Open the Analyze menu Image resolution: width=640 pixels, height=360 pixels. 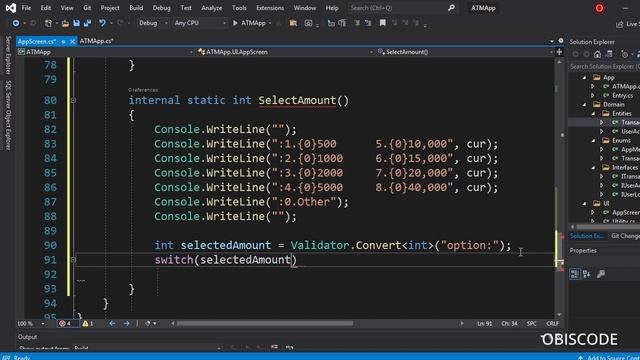pyautogui.click(x=211, y=8)
